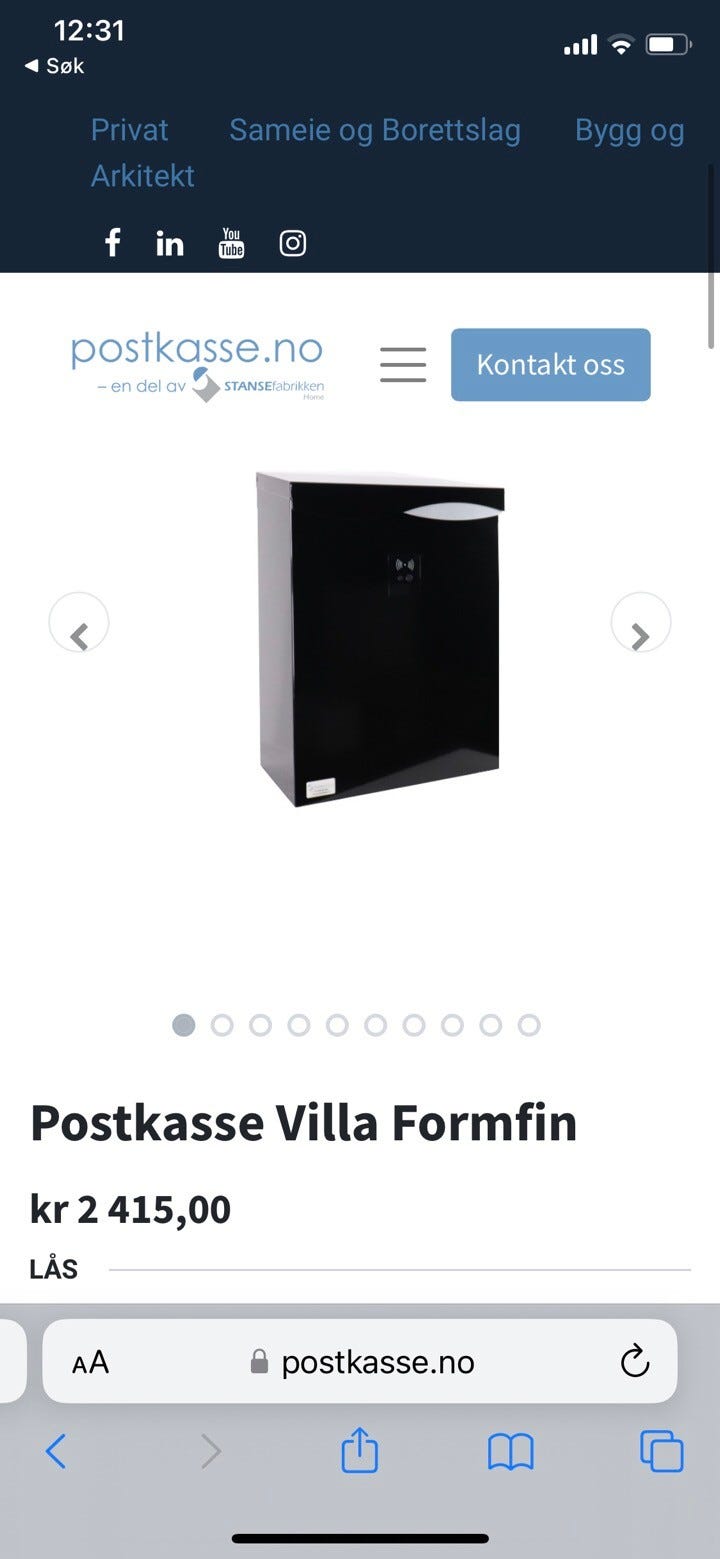The width and height of the screenshot is (720, 1559).
Task: Show previous product image
Action: pyautogui.click(x=79, y=623)
